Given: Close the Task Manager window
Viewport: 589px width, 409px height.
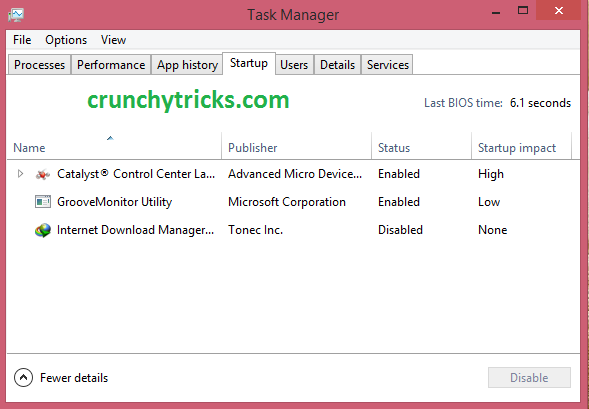Looking at the screenshot, I should tap(559, 11).
